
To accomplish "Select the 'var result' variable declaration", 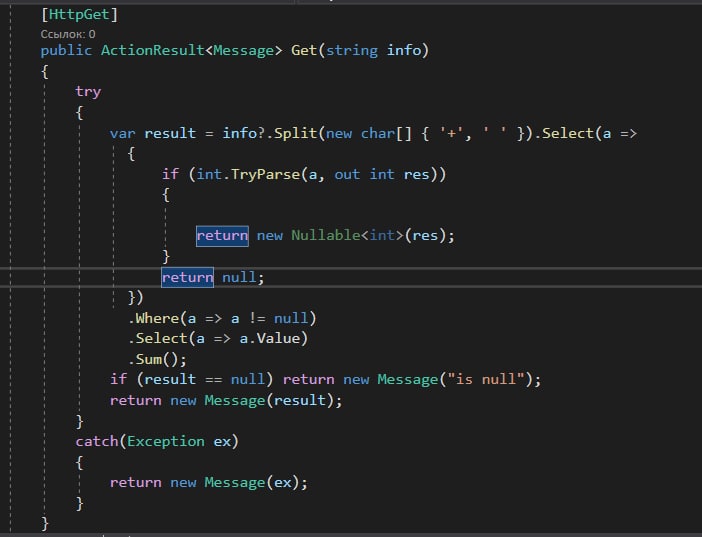I will 153,133.
